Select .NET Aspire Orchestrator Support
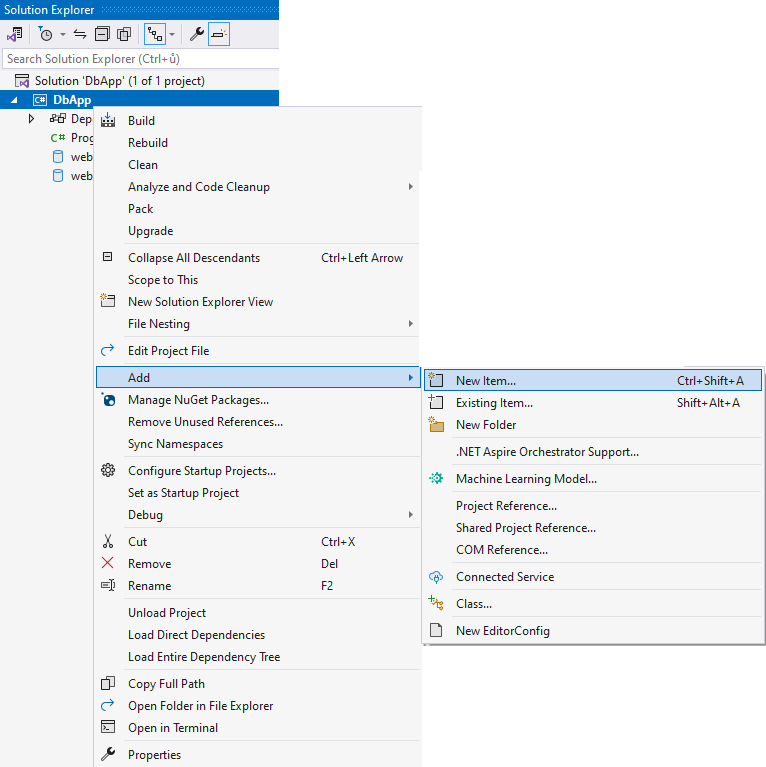The width and height of the screenshot is (766, 767). tap(593, 452)
